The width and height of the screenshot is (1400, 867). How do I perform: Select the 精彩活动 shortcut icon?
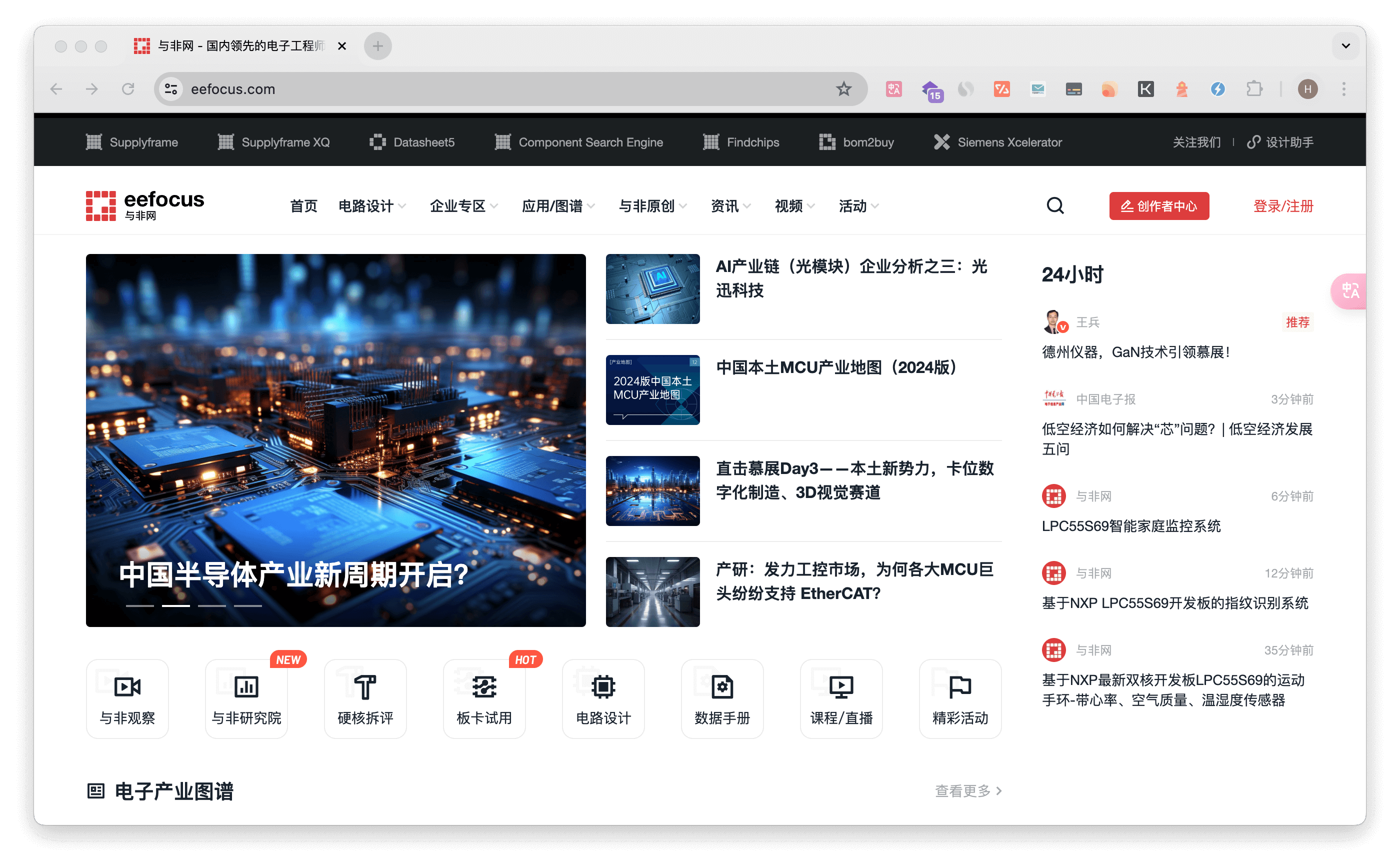[x=959, y=698]
